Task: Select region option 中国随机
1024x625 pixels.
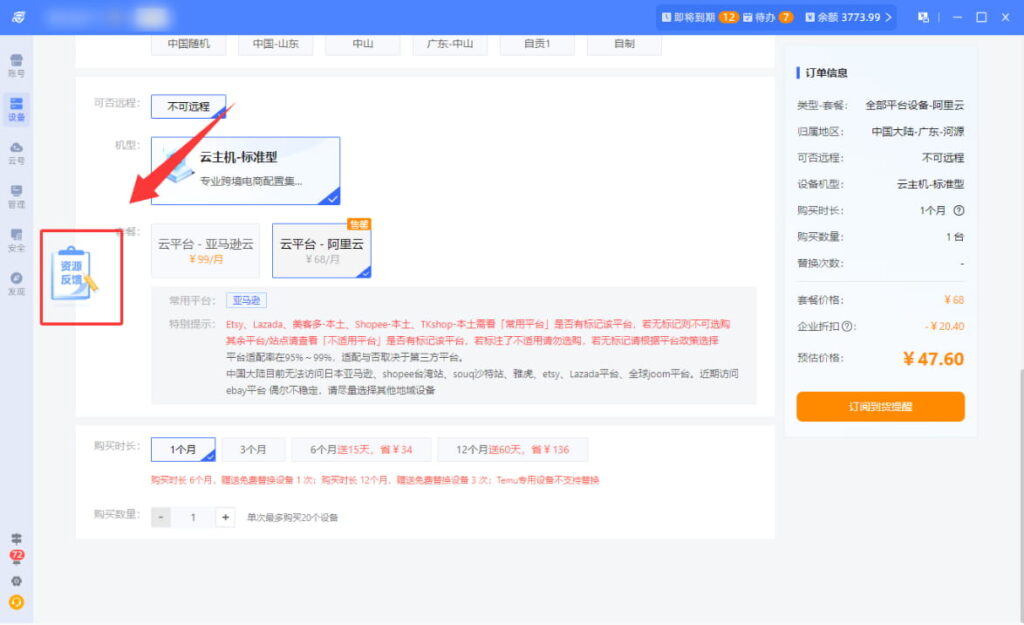Action: (x=189, y=44)
